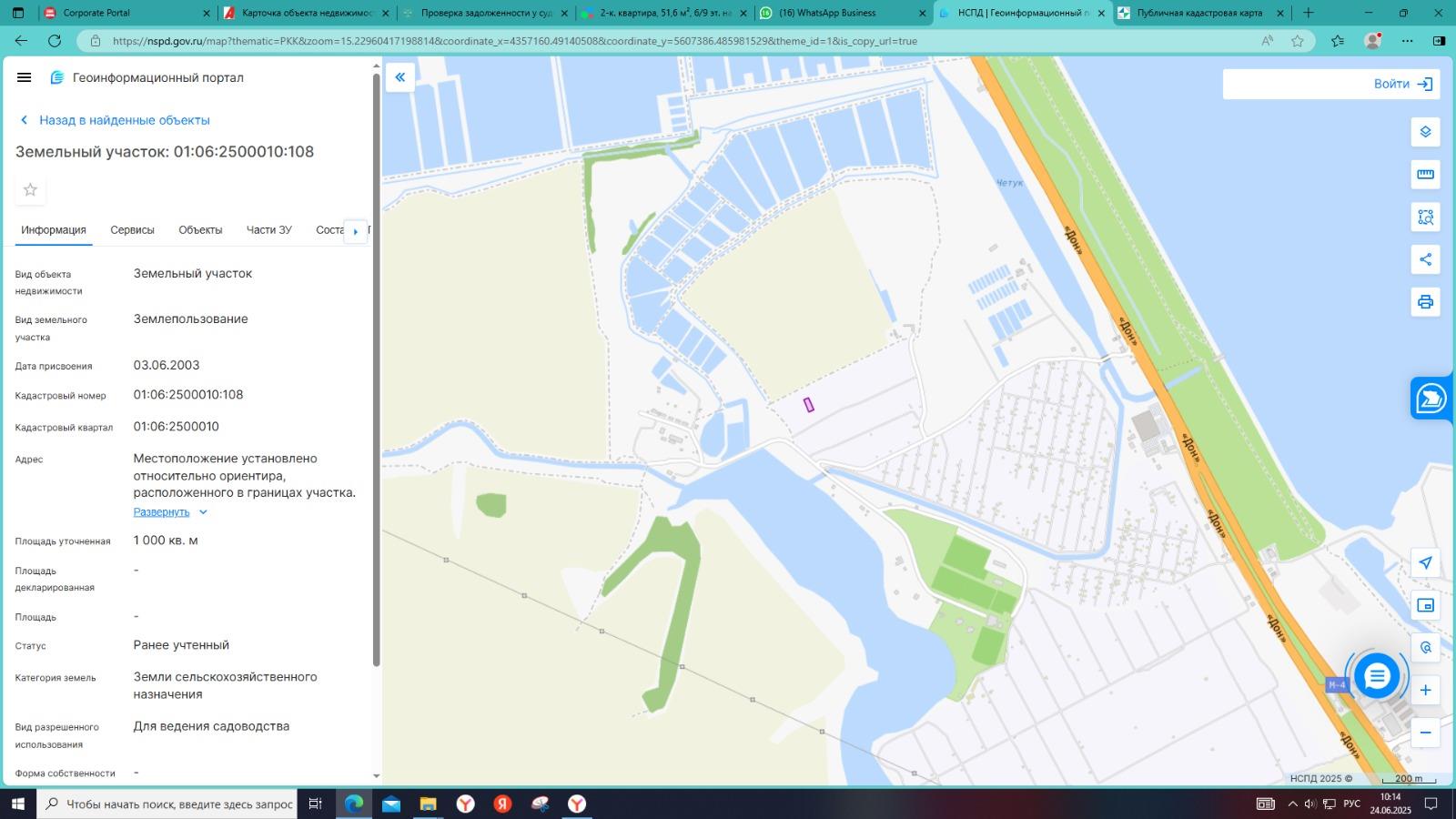Open the Части ЗУ tab

pyautogui.click(x=268, y=230)
